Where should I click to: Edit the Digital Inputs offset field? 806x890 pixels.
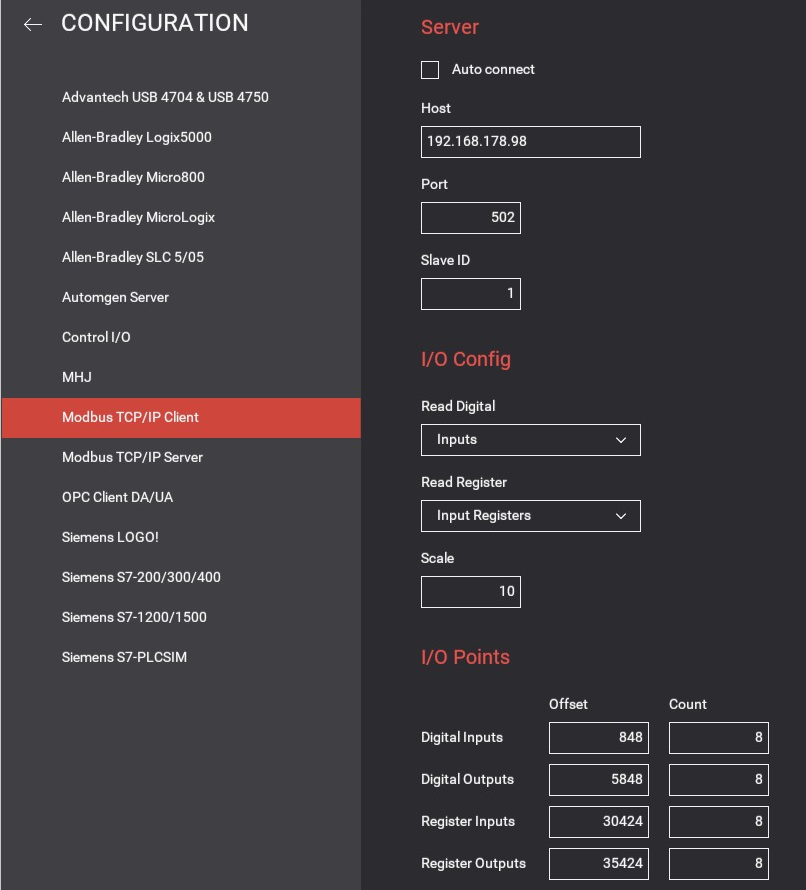pyautogui.click(x=598, y=738)
